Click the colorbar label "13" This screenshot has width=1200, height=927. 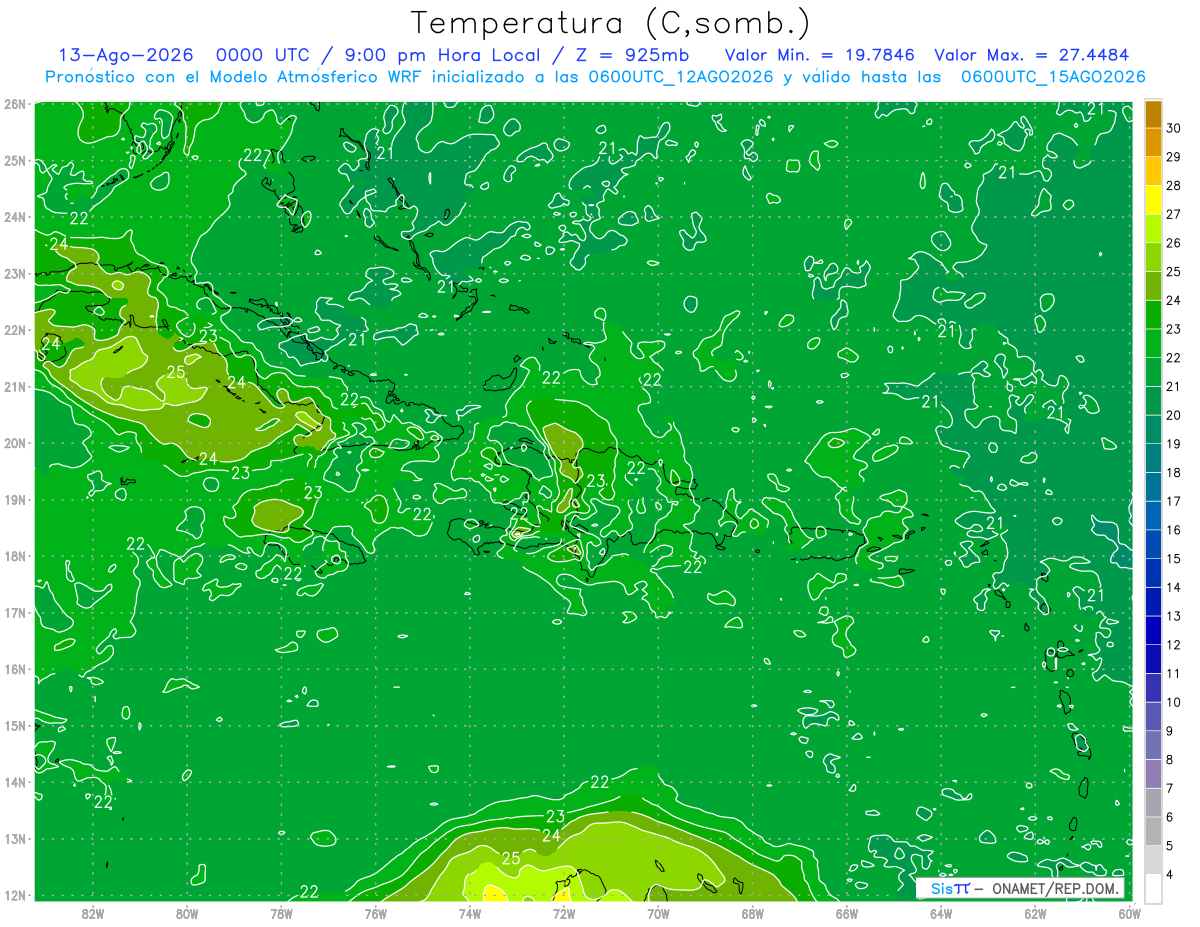point(1173,616)
